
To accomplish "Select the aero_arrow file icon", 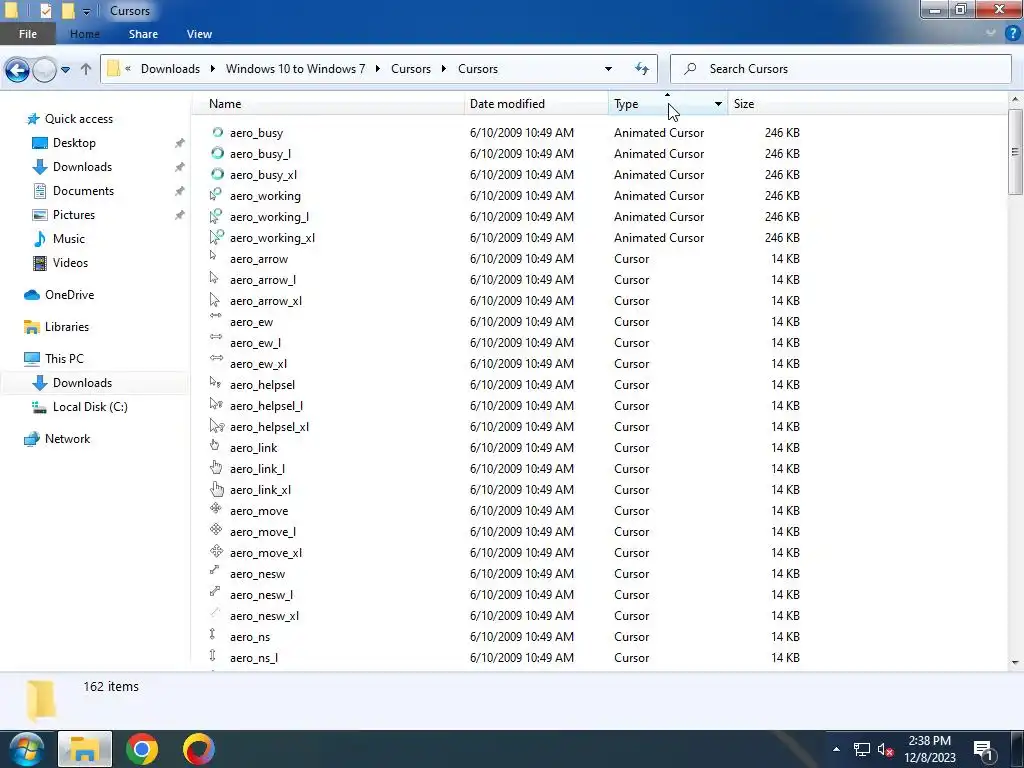I will coord(213,256).
